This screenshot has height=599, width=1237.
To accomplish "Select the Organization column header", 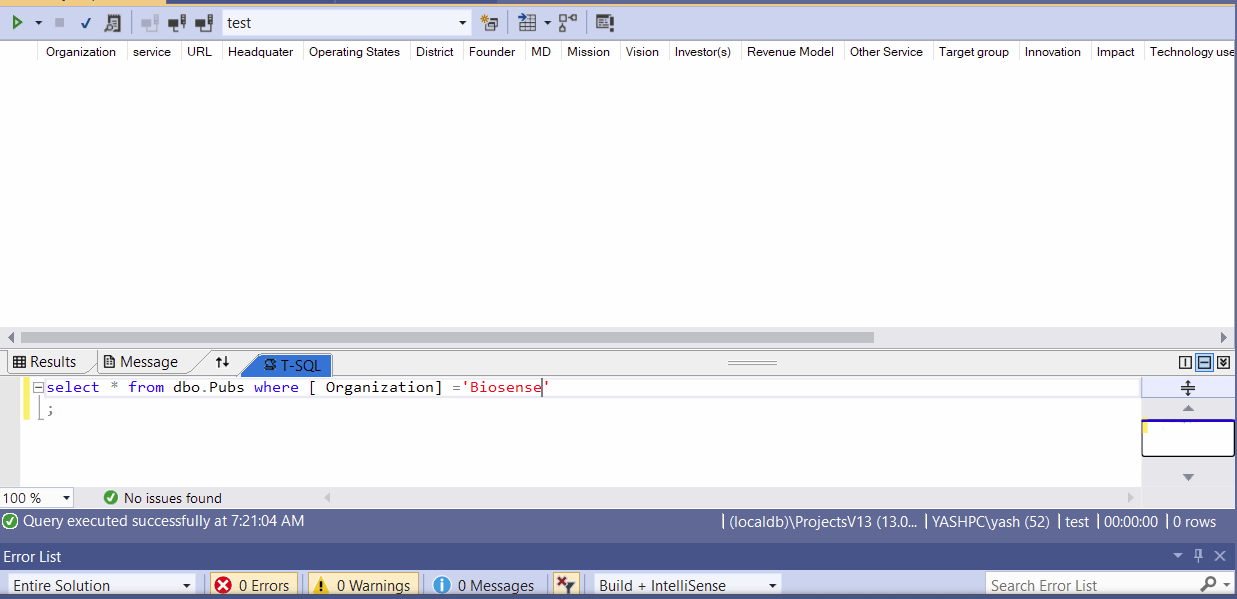I will (x=80, y=51).
